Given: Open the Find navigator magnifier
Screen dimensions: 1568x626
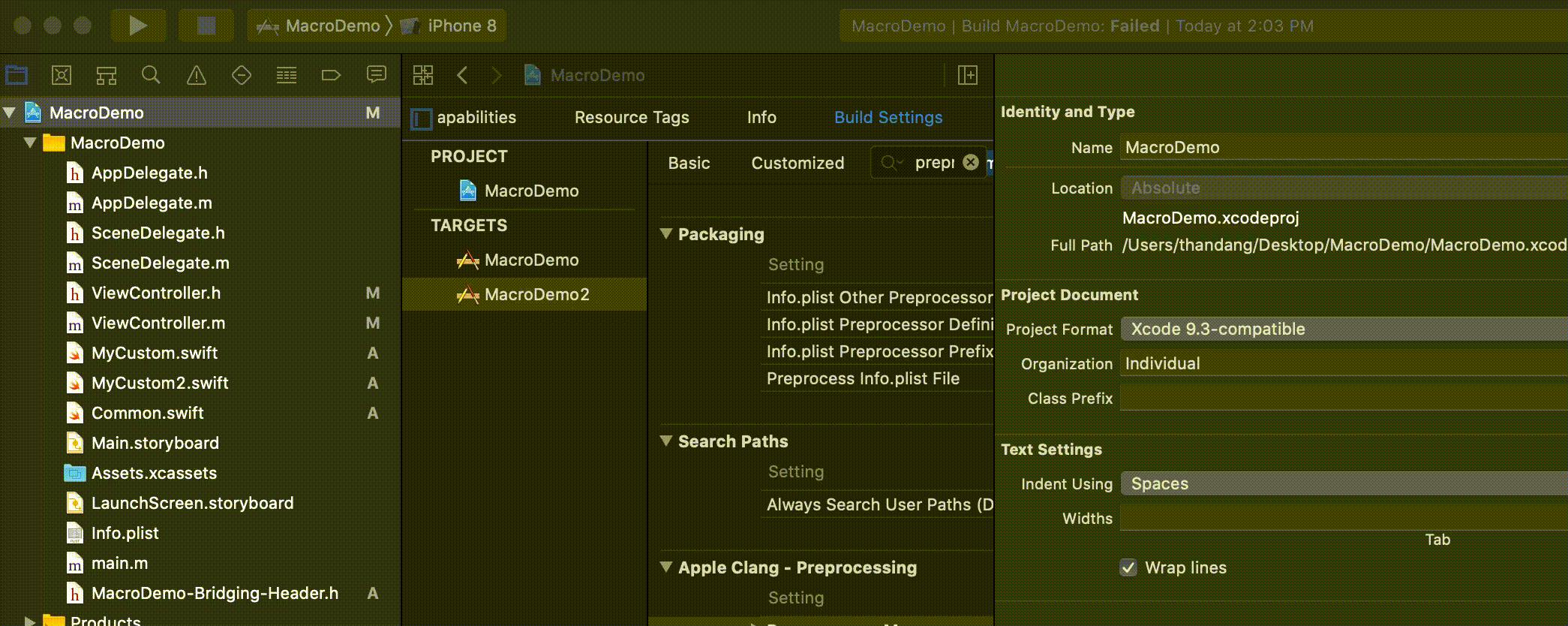Looking at the screenshot, I should [151, 75].
